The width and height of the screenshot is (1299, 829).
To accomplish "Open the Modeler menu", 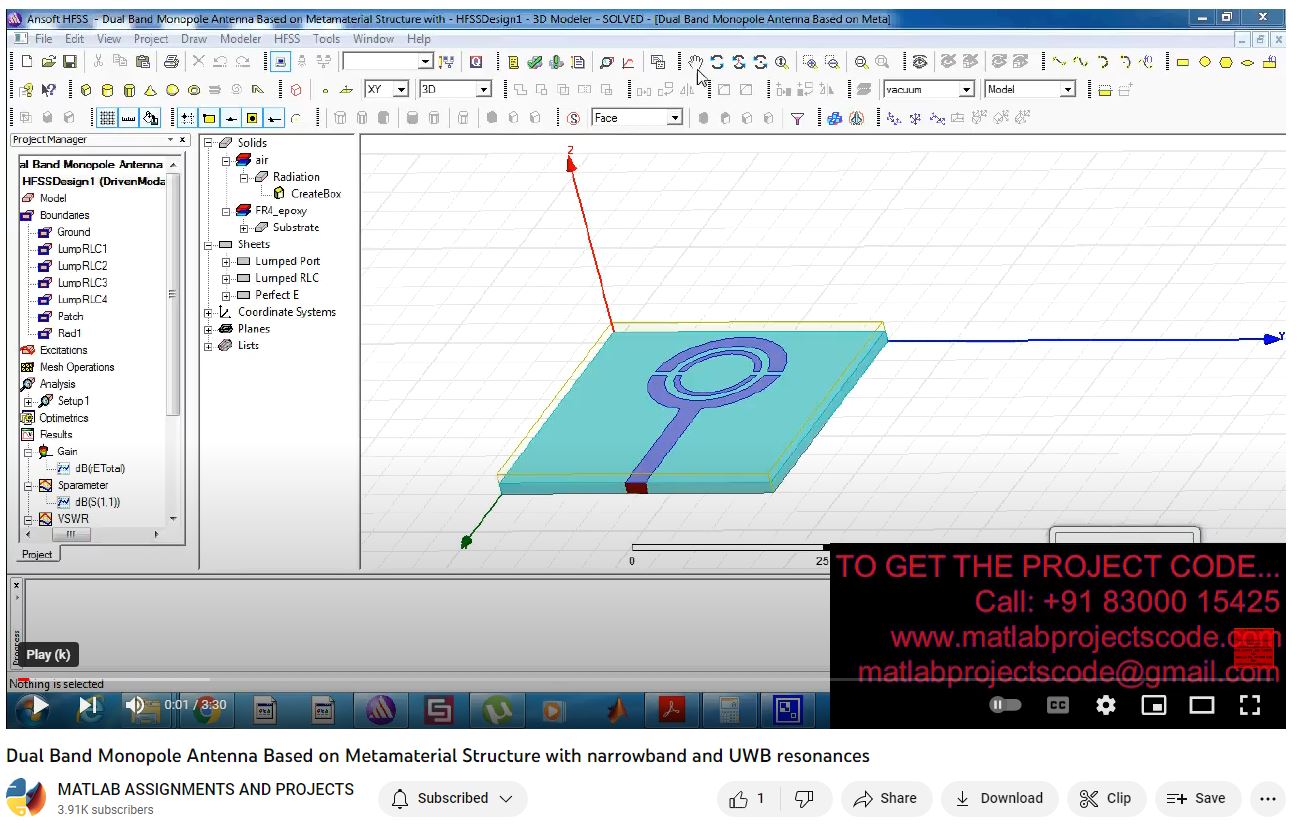I will (x=240, y=39).
